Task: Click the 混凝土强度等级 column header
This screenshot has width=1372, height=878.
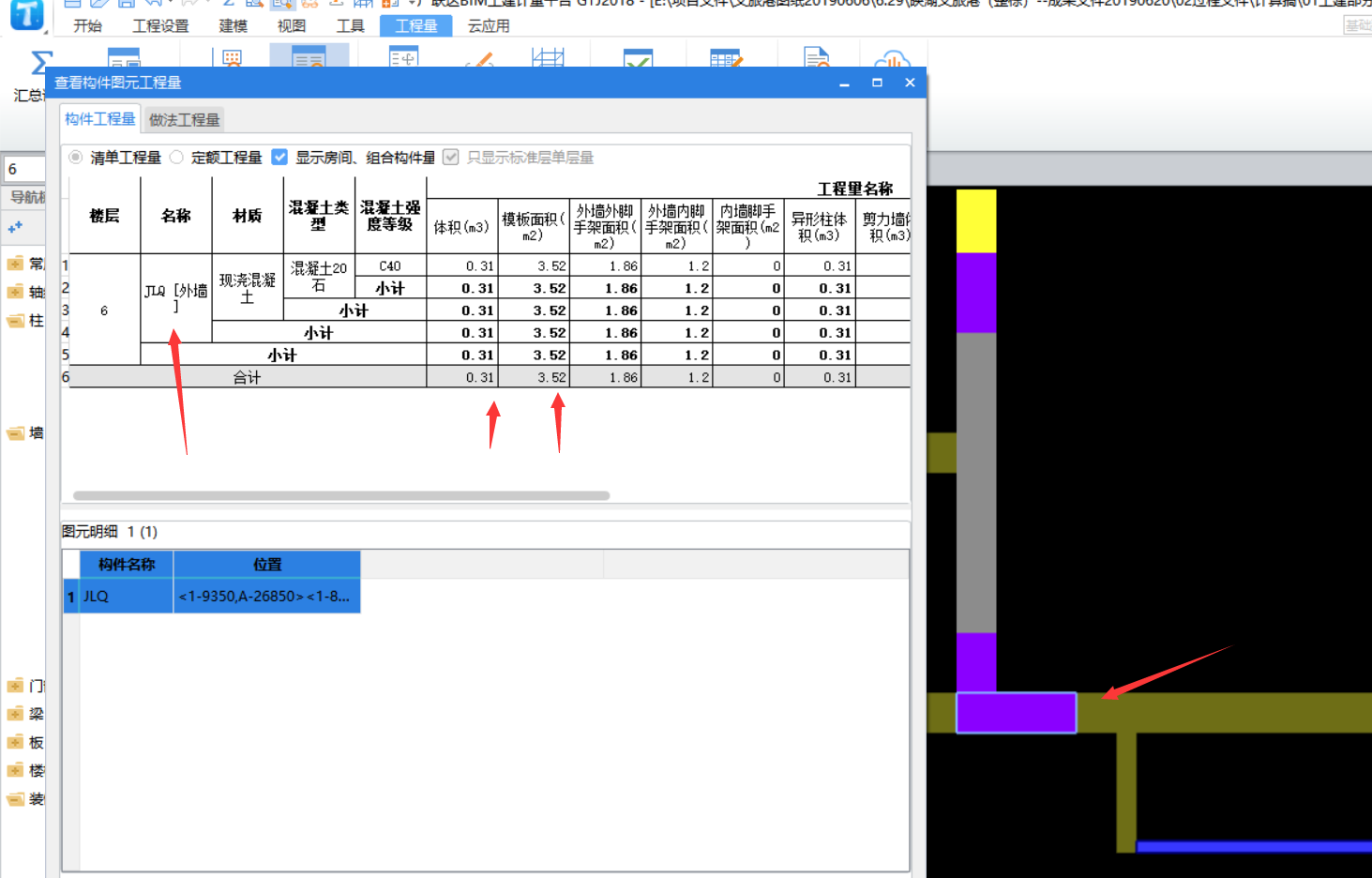Action: point(390,216)
